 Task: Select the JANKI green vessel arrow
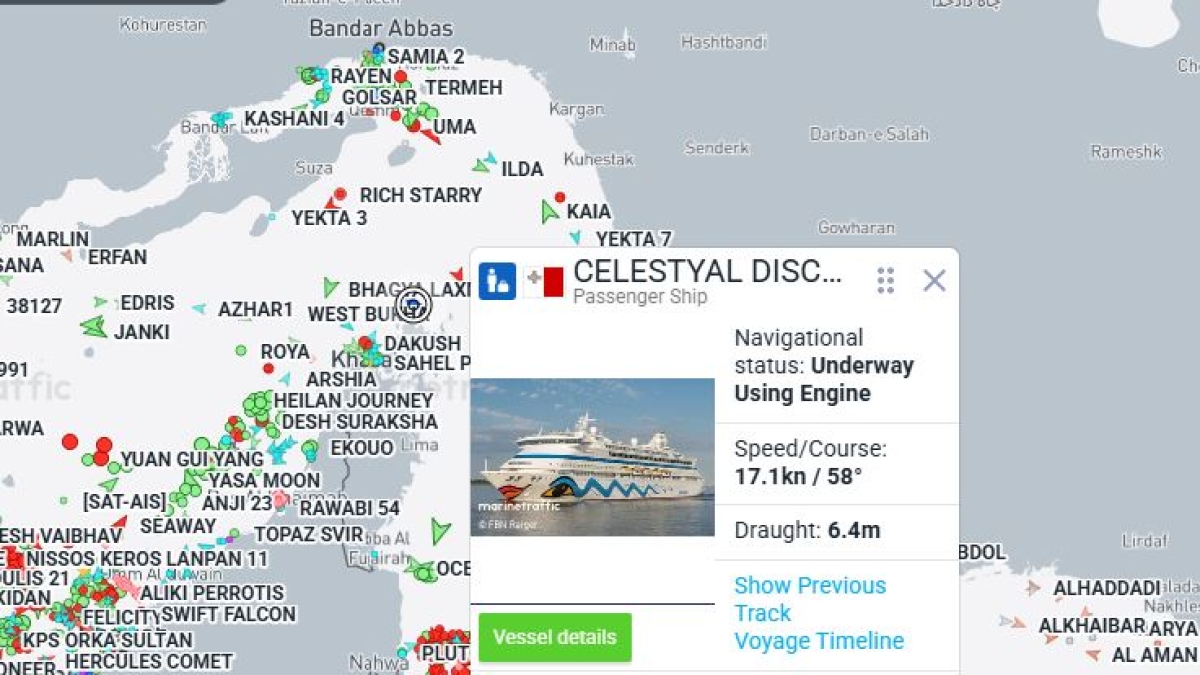[94, 326]
